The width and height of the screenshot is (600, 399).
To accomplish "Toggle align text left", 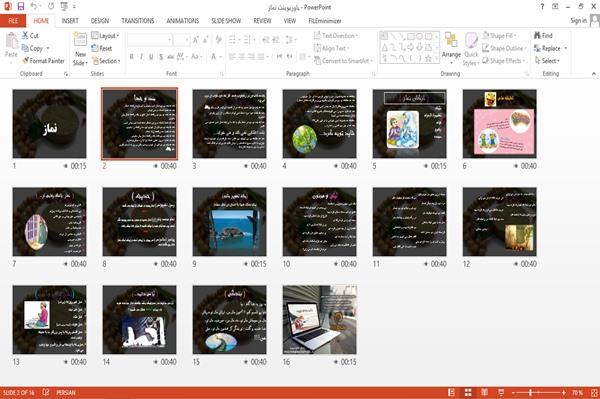I will (232, 57).
